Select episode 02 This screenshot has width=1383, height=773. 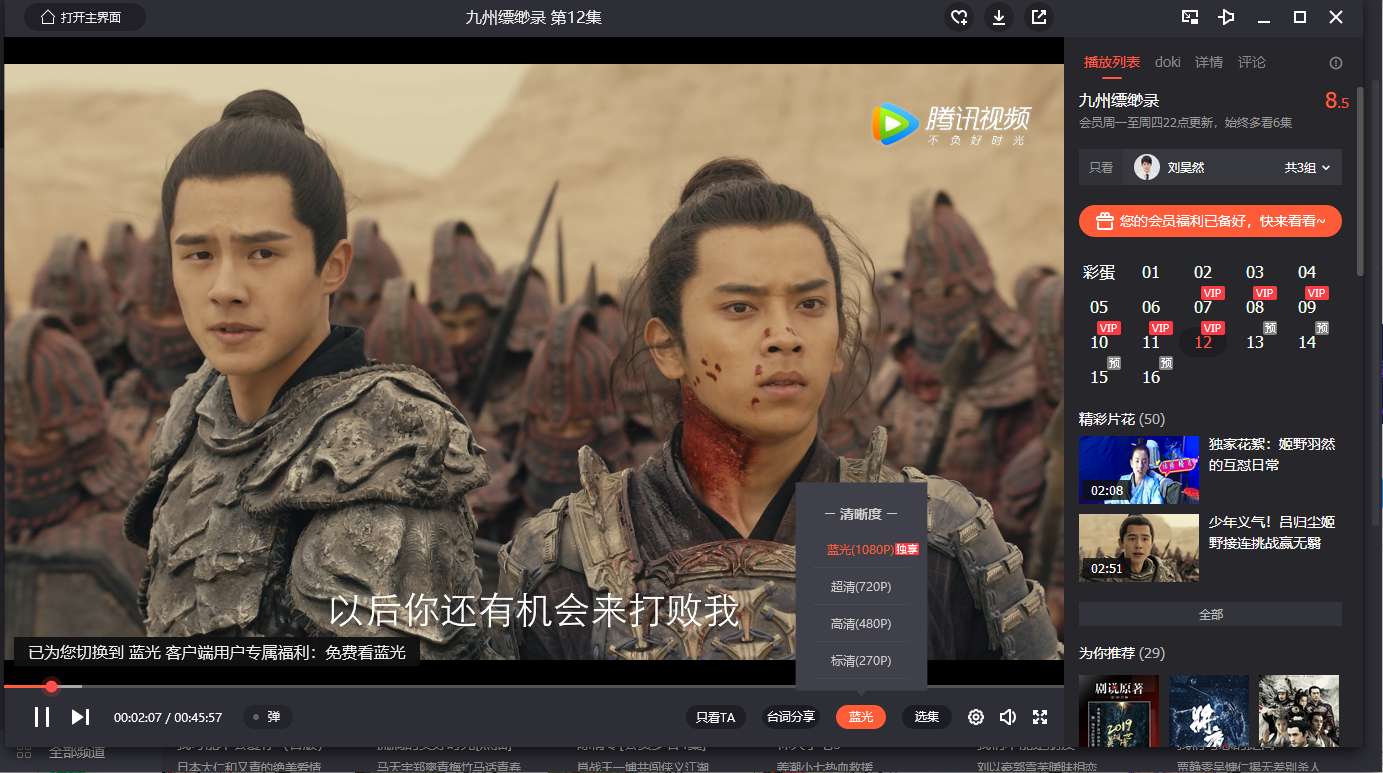coord(1203,272)
